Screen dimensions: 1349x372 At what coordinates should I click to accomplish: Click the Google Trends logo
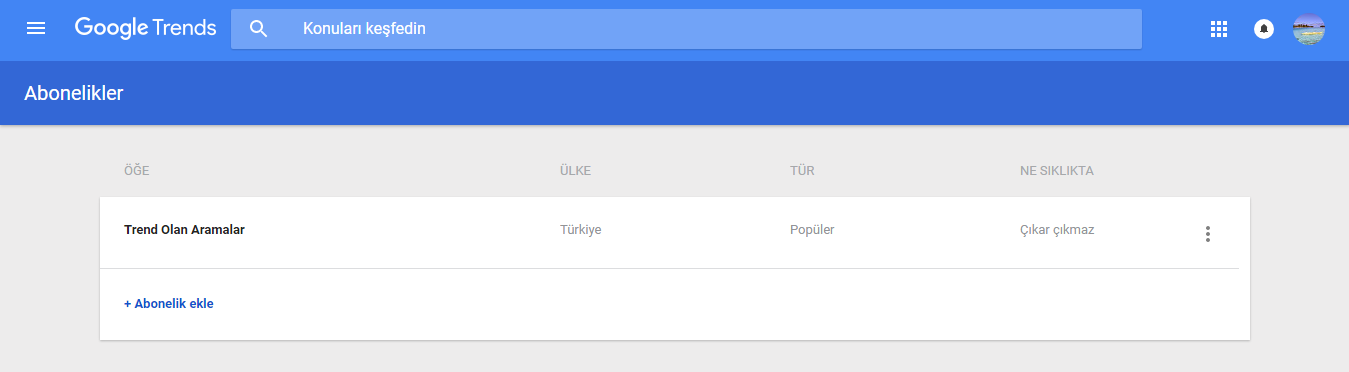point(145,29)
